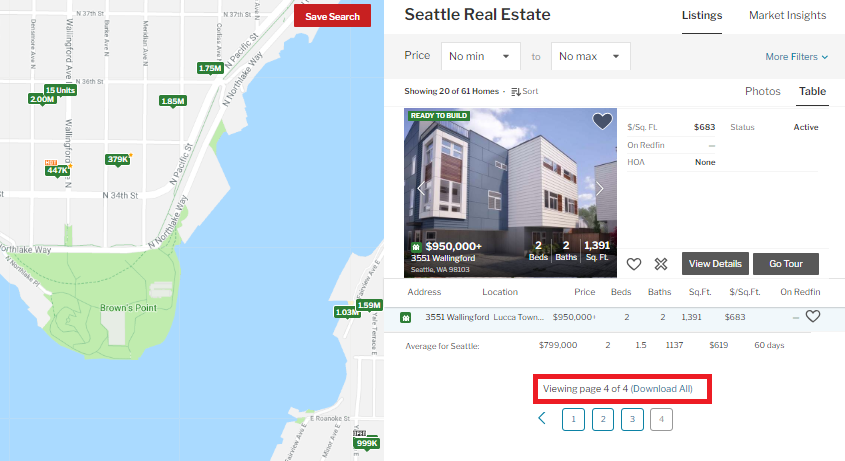Favorite the listing with the photo heart icon

(602, 121)
